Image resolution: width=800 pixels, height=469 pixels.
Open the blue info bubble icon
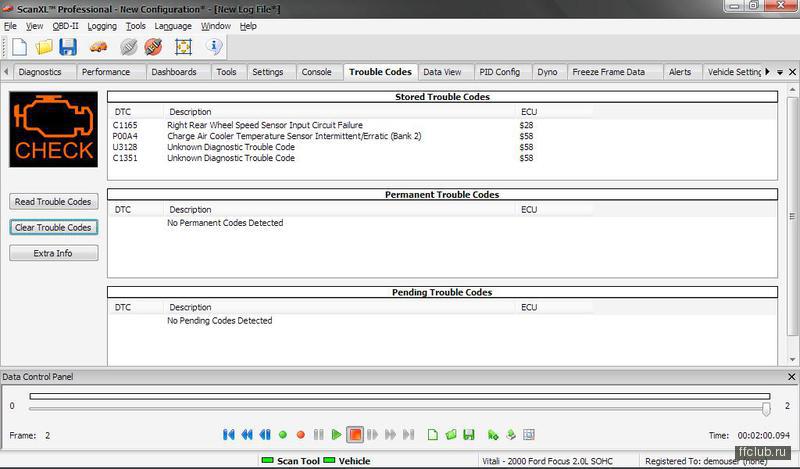[x=213, y=47]
